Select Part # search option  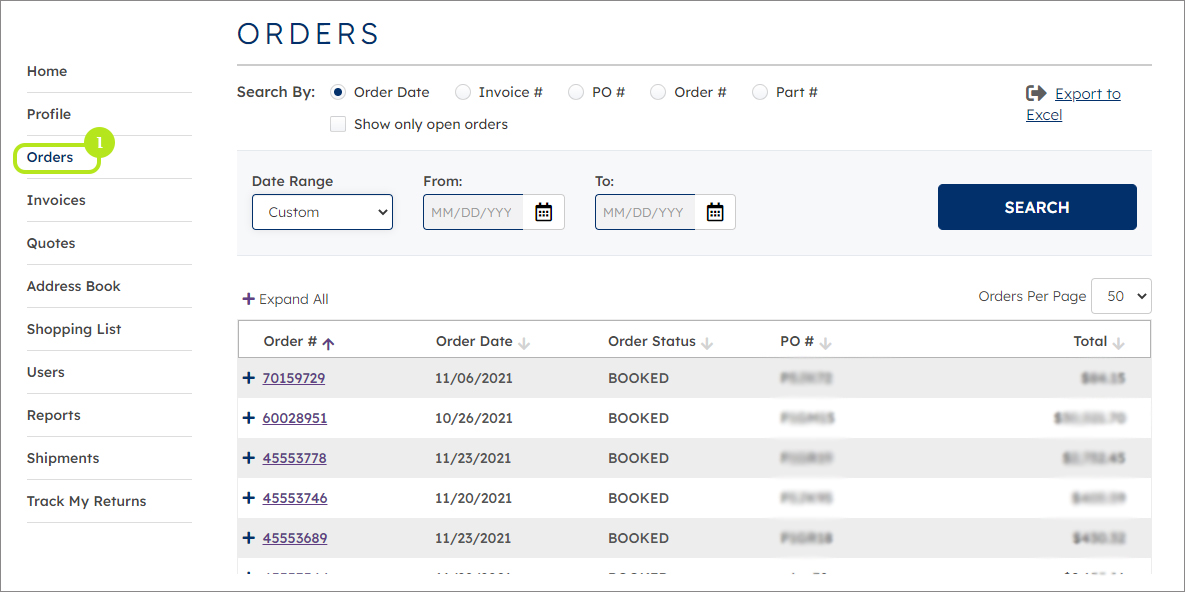pos(760,92)
